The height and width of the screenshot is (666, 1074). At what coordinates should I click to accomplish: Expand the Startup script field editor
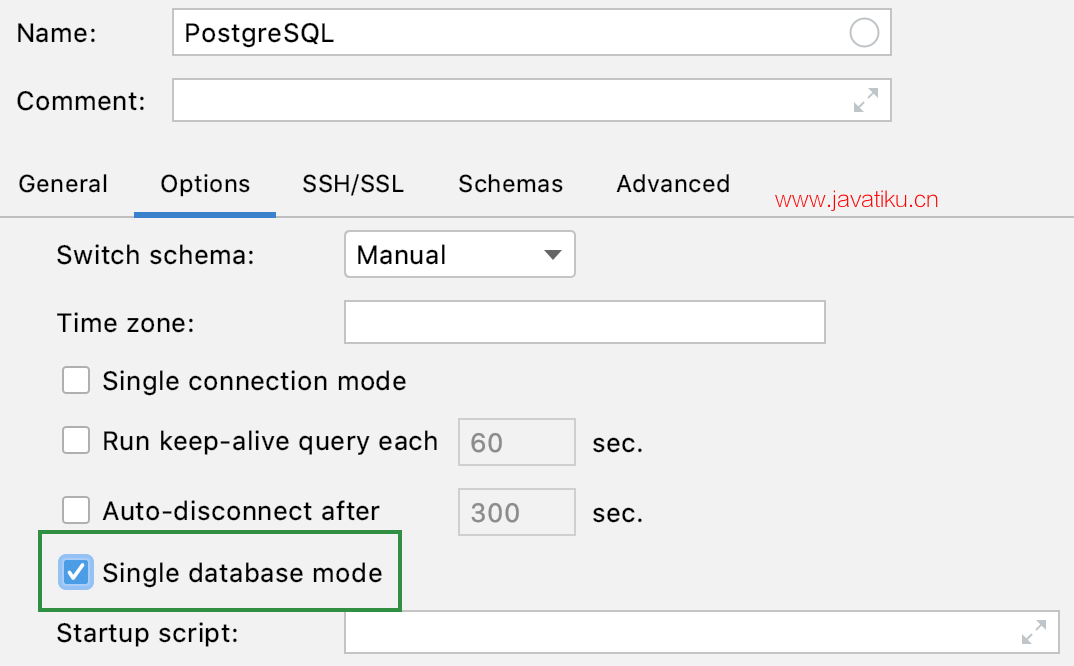[1033, 632]
